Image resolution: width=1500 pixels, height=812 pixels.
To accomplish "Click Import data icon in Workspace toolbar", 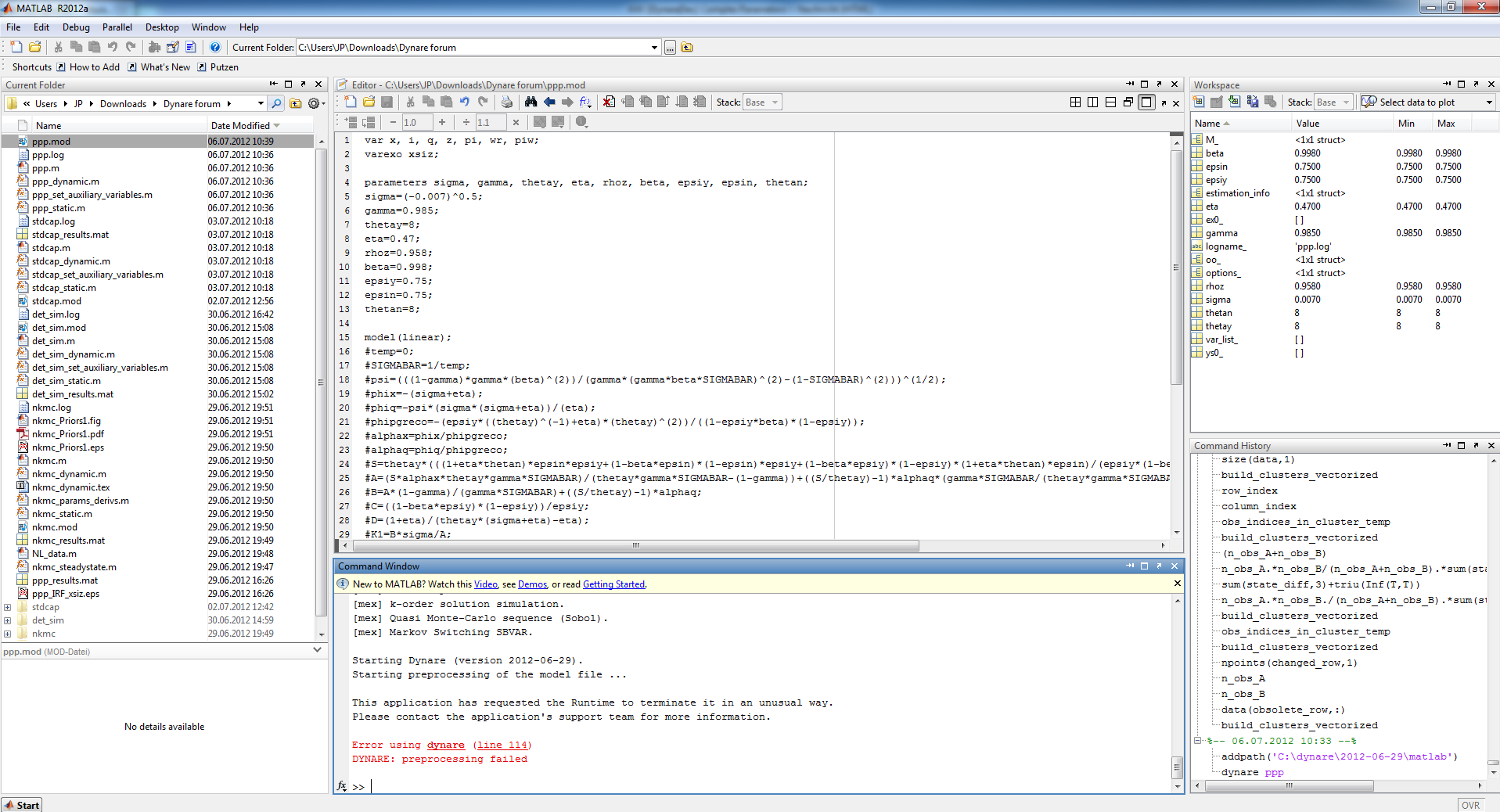I will click(1234, 102).
